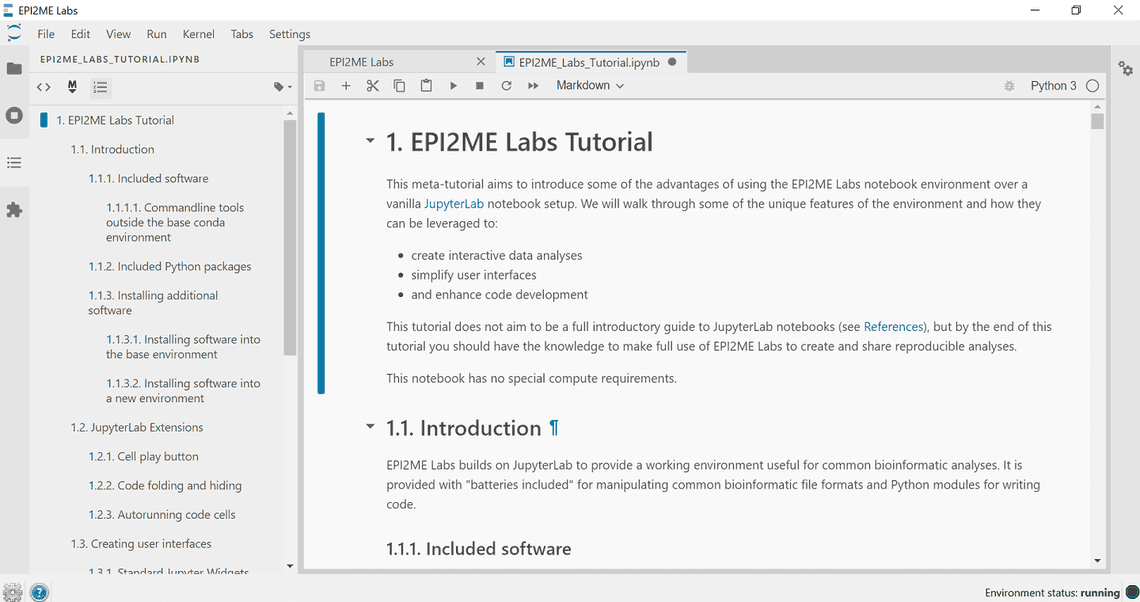Open the extension manager puzzle icon
The width and height of the screenshot is (1140, 602).
[x=14, y=210]
